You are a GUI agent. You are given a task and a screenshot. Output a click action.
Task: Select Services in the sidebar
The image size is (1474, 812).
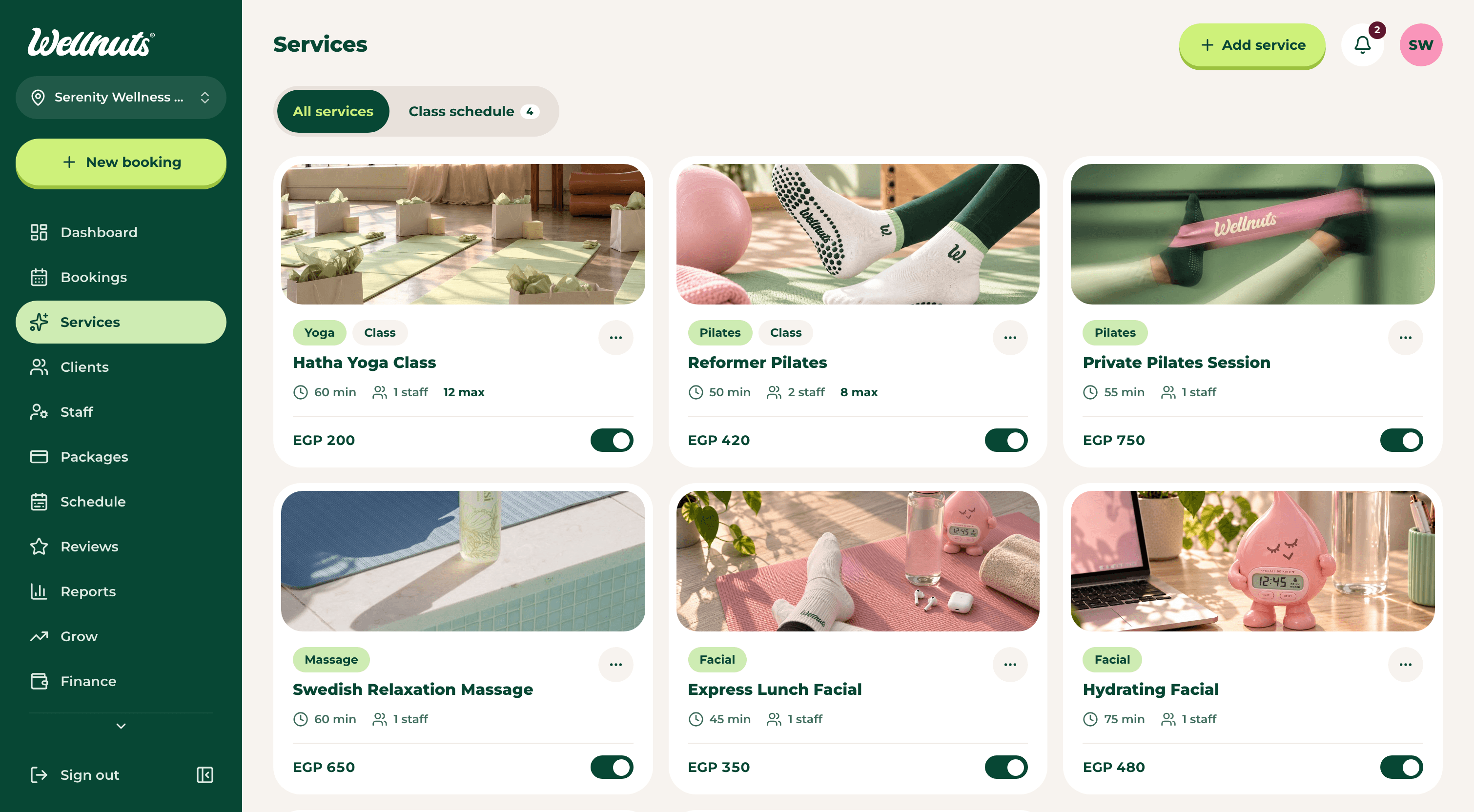point(121,322)
